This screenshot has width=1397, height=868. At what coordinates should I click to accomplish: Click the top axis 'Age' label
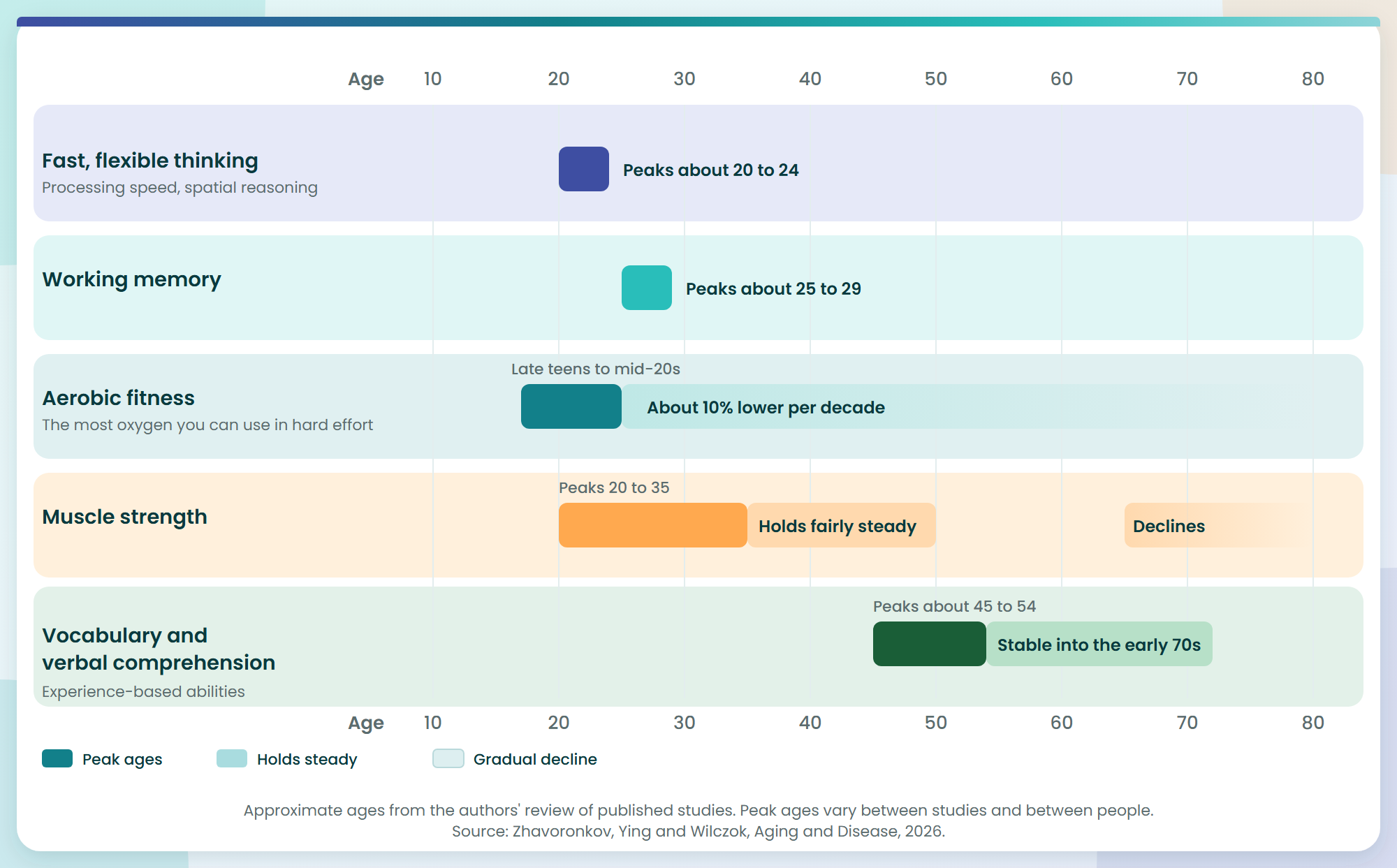click(x=366, y=79)
